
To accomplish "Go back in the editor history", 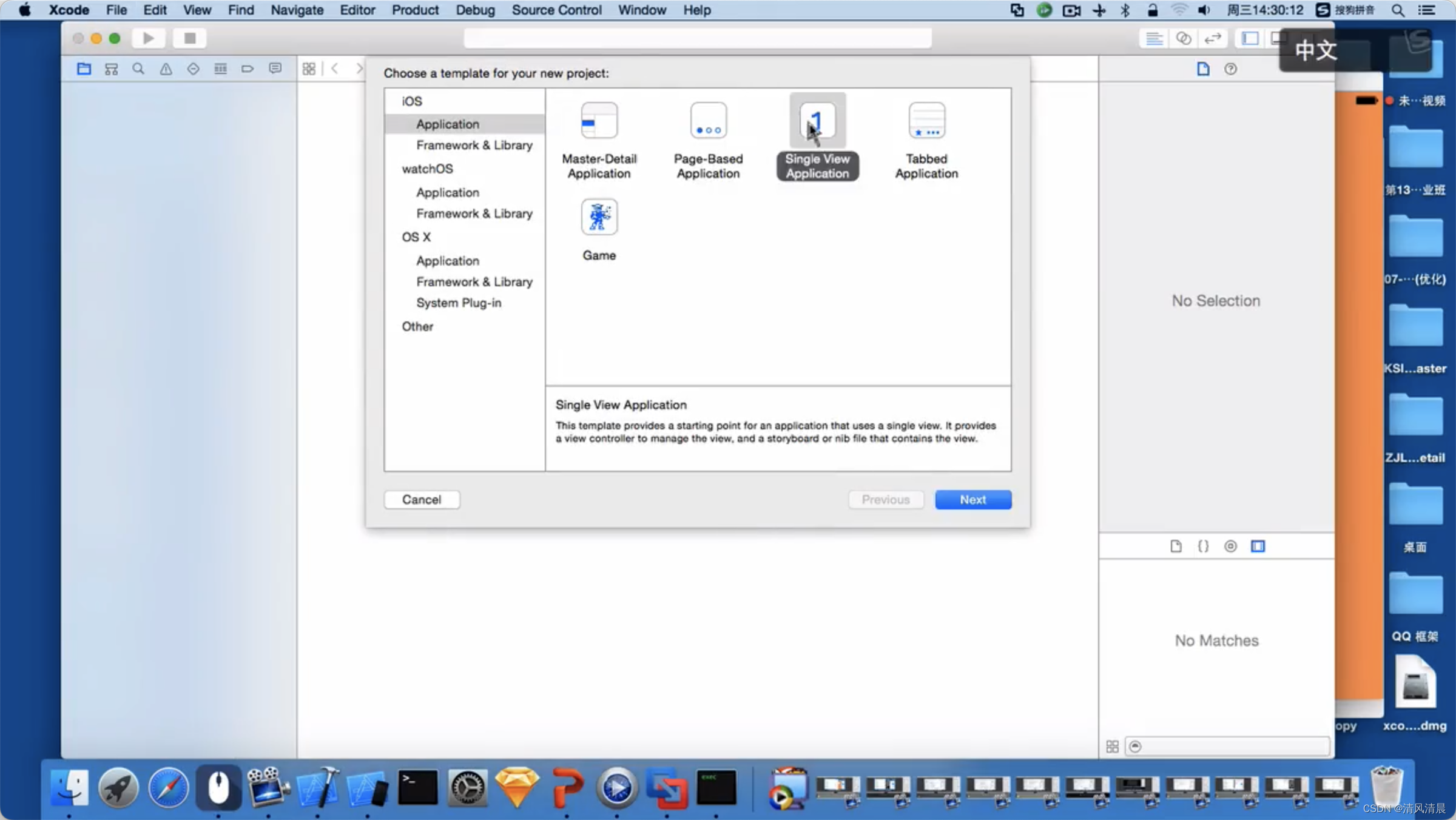I will [x=335, y=69].
